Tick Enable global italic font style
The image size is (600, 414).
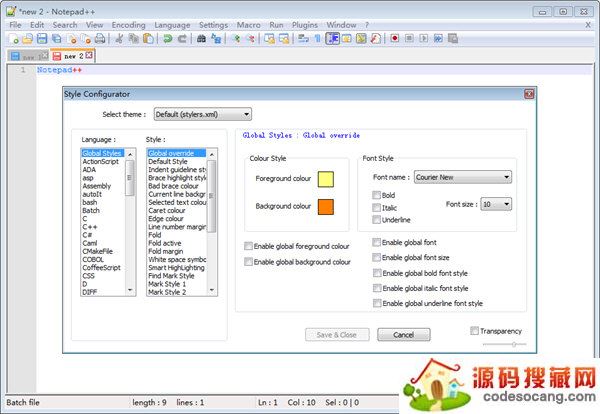coord(377,288)
